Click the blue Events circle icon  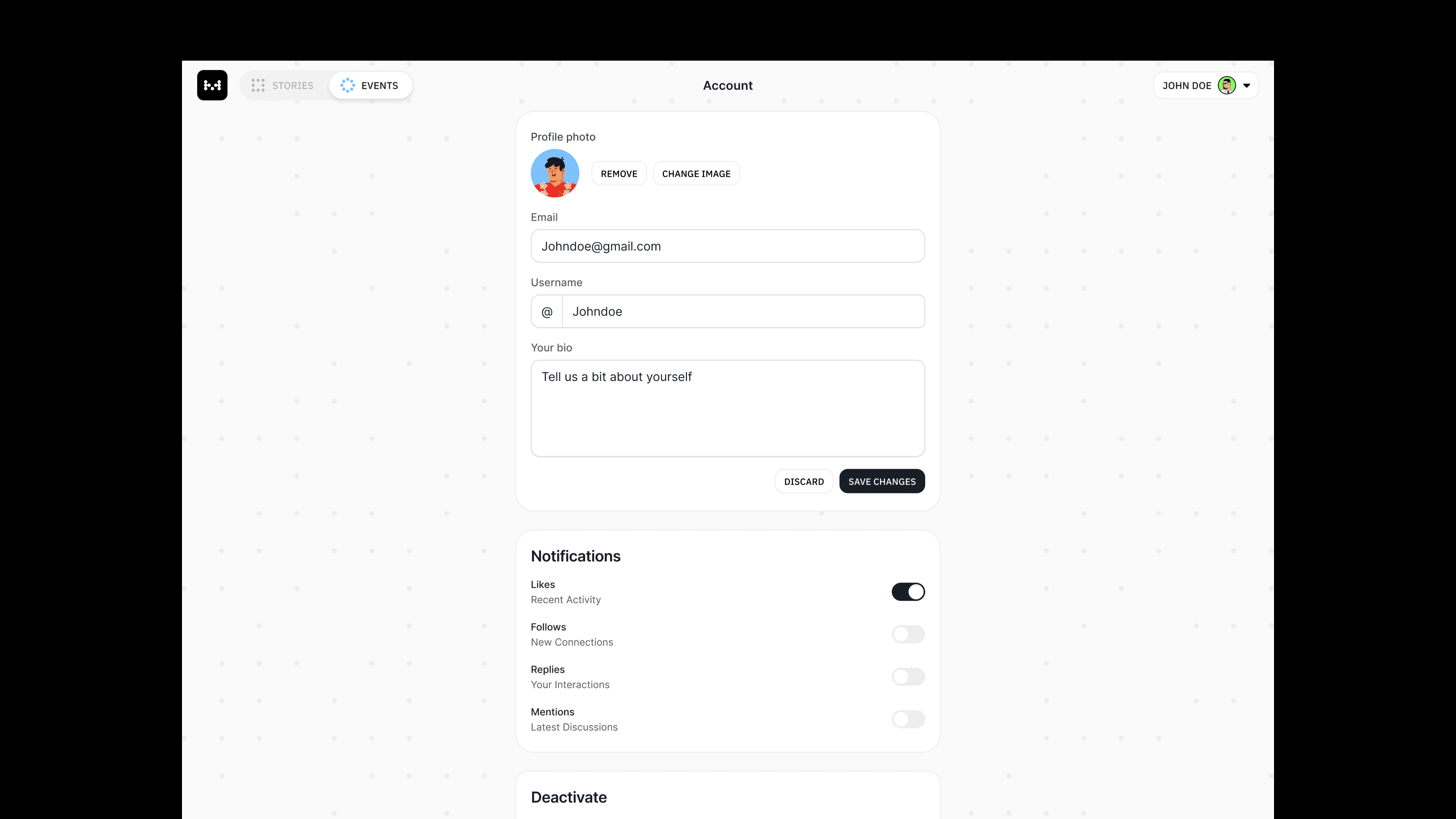tap(348, 85)
